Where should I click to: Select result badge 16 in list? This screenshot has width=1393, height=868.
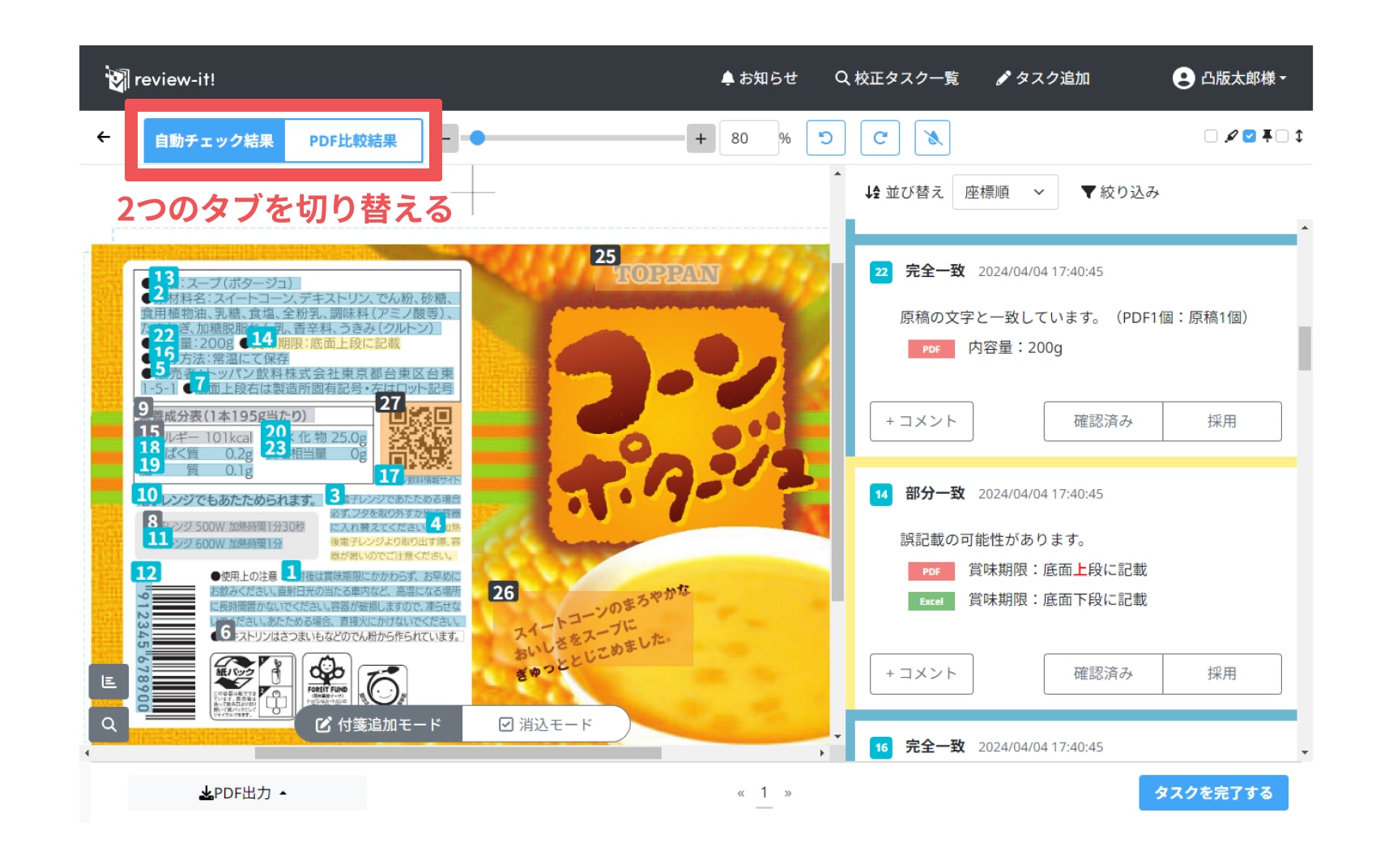[881, 747]
